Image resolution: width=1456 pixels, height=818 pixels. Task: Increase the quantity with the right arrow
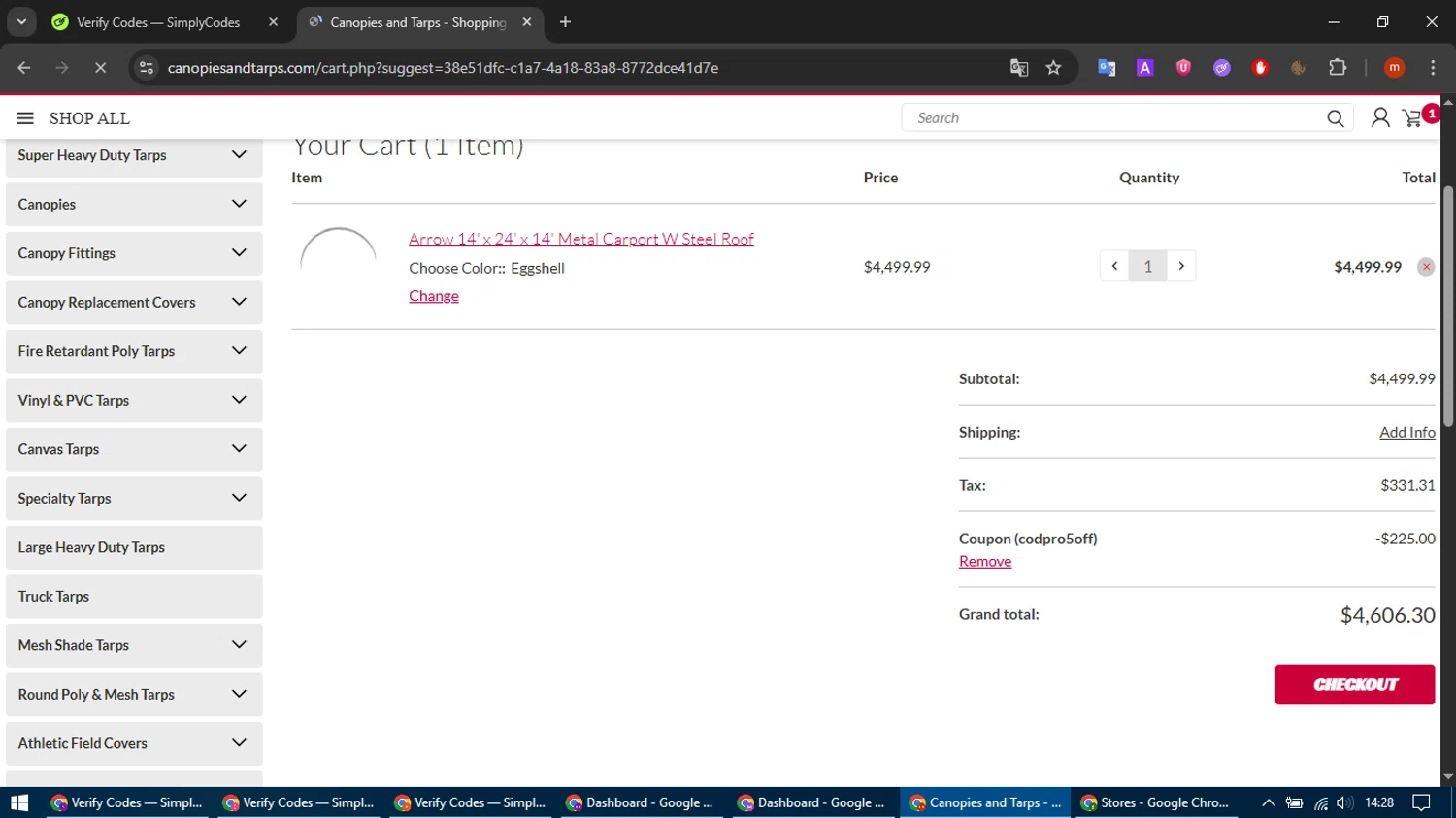(1181, 266)
